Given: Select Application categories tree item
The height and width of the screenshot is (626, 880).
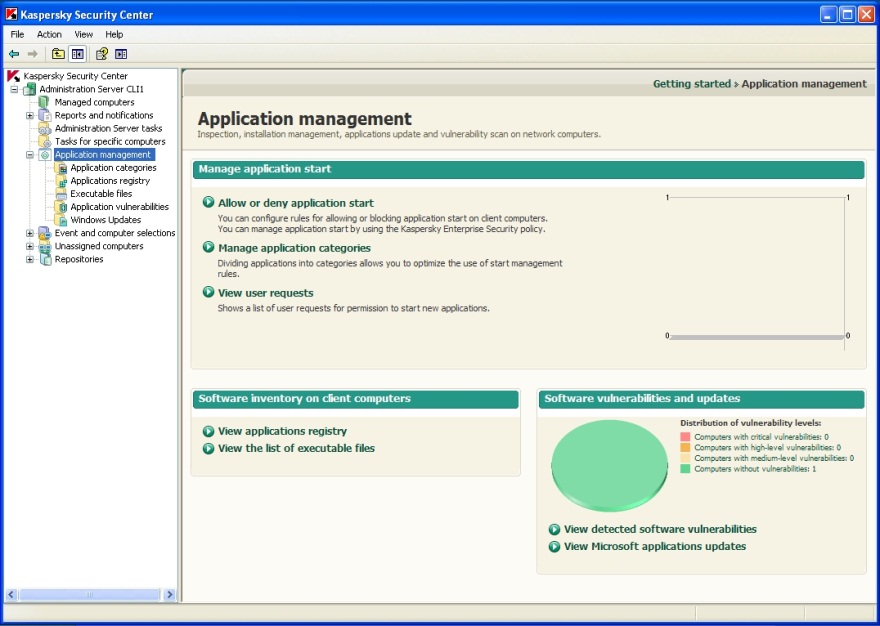Looking at the screenshot, I should click(113, 168).
